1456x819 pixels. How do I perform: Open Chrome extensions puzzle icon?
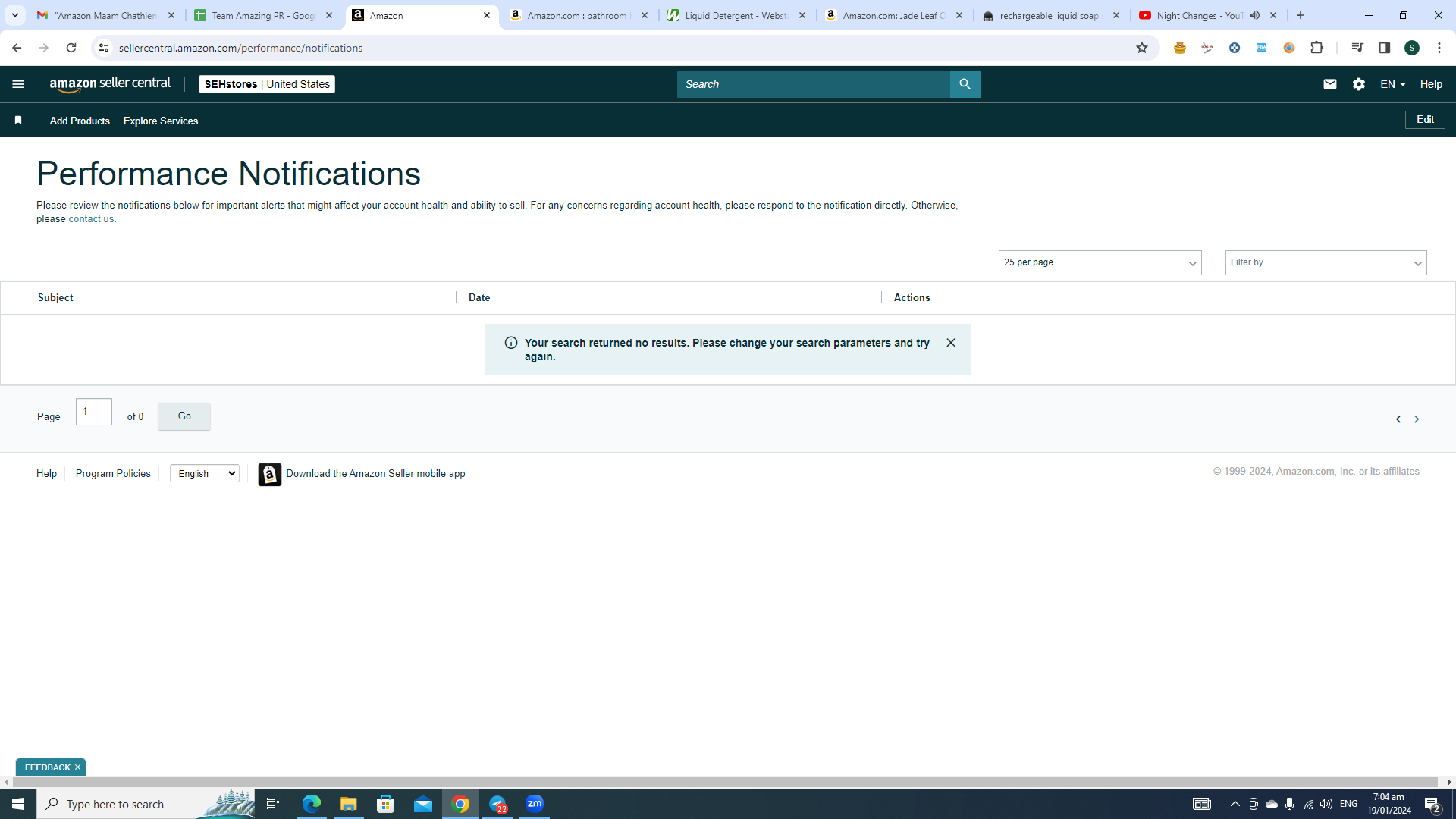point(1317,48)
